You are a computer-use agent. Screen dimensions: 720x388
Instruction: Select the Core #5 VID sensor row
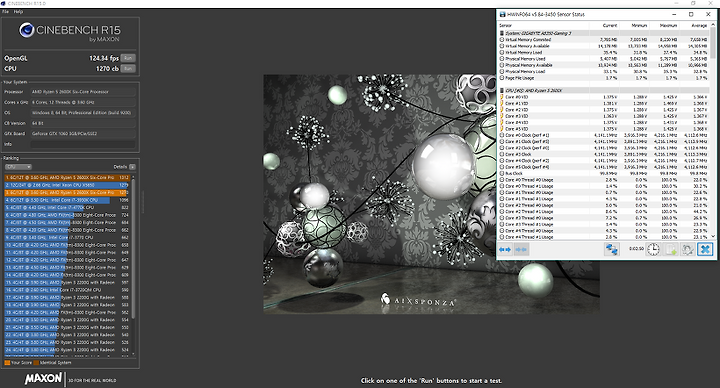tap(604, 129)
